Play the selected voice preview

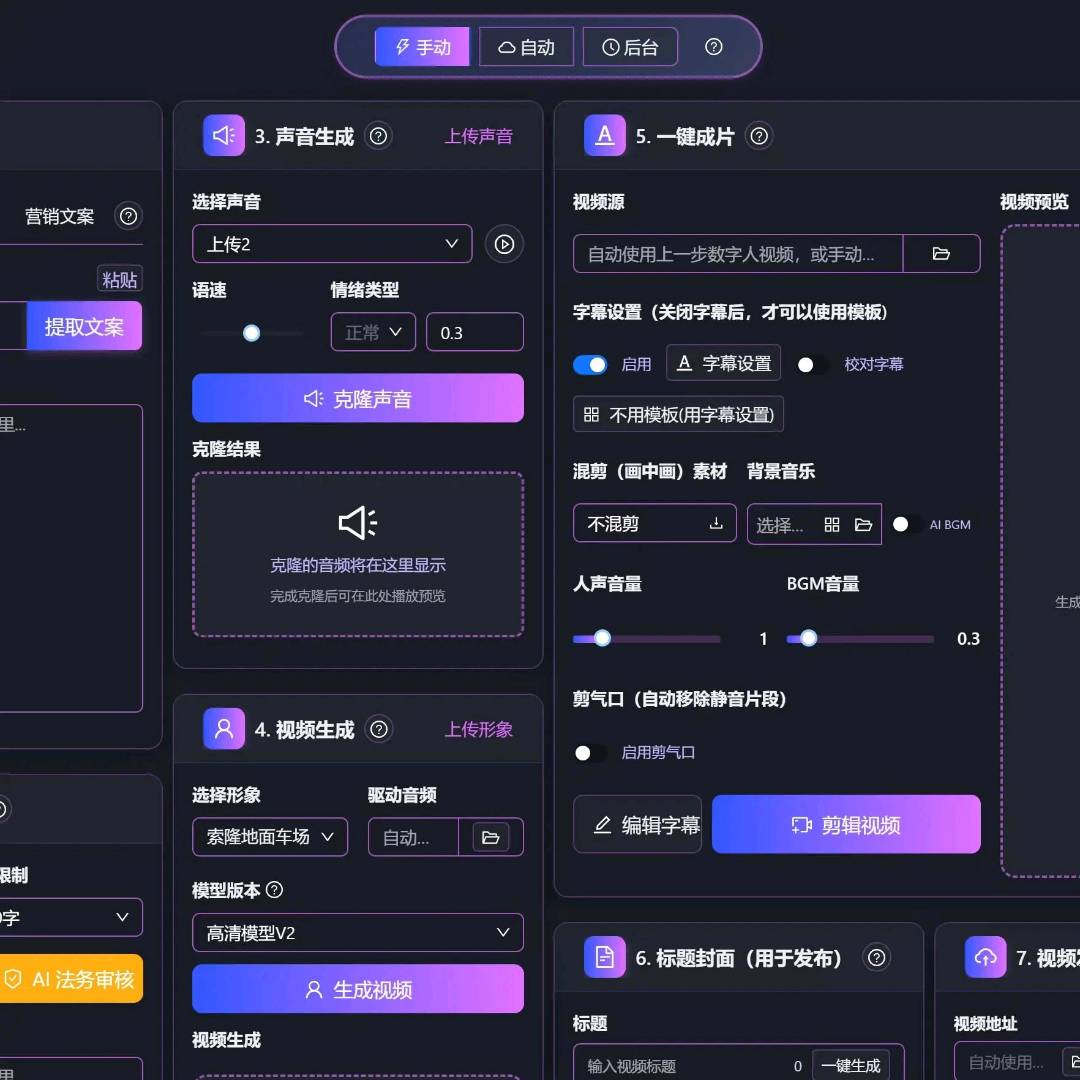tap(504, 244)
